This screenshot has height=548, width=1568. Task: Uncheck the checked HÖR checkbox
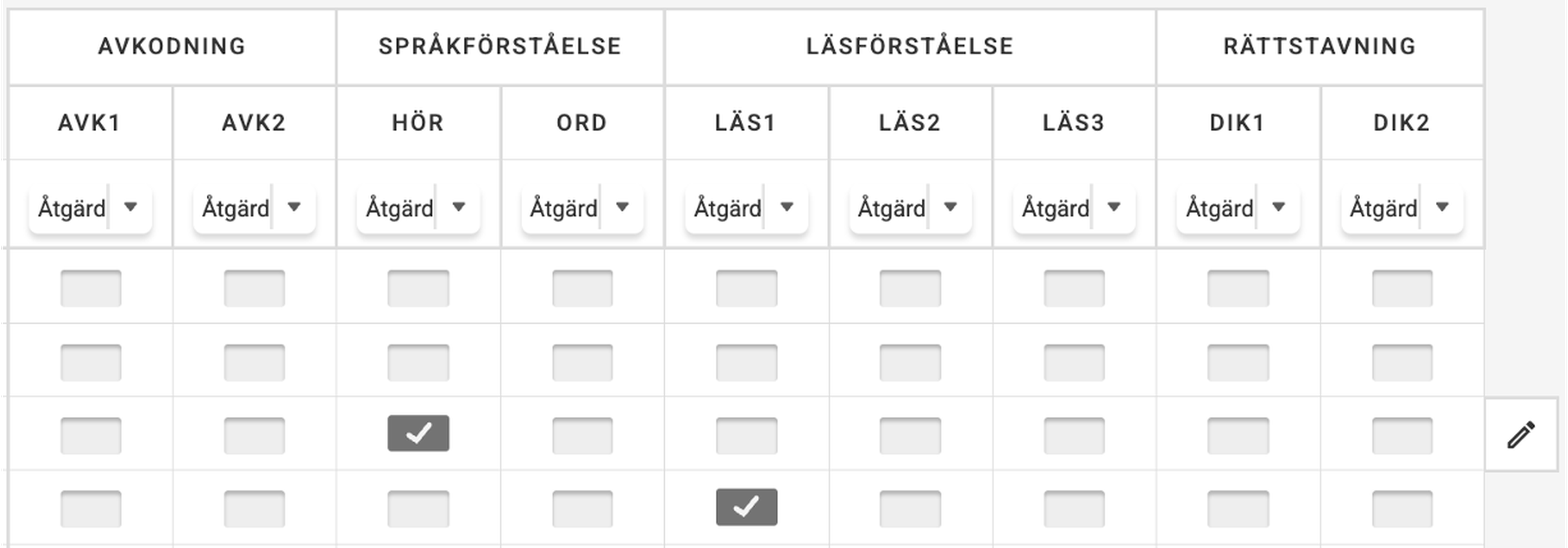(418, 434)
